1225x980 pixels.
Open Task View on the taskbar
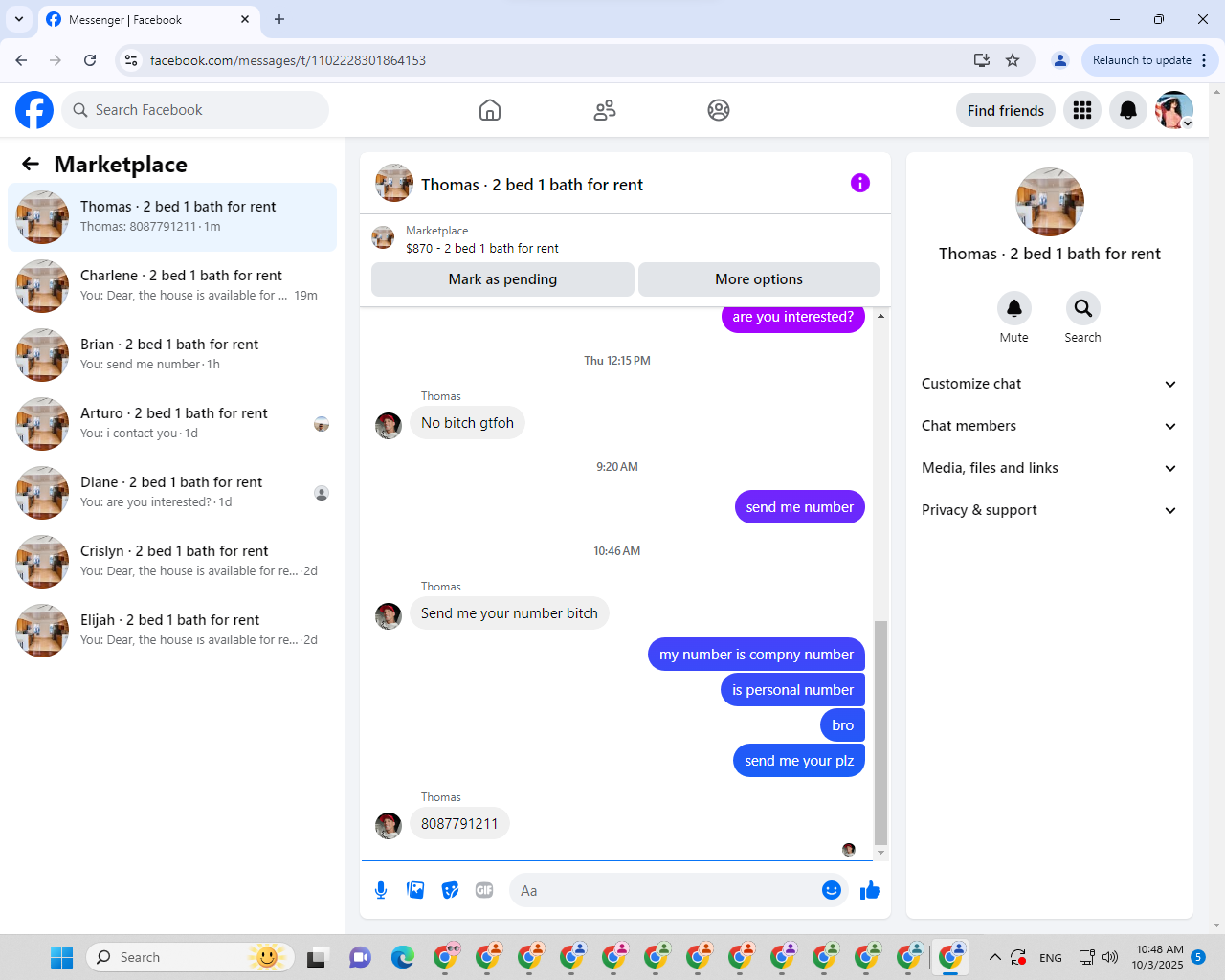318,957
